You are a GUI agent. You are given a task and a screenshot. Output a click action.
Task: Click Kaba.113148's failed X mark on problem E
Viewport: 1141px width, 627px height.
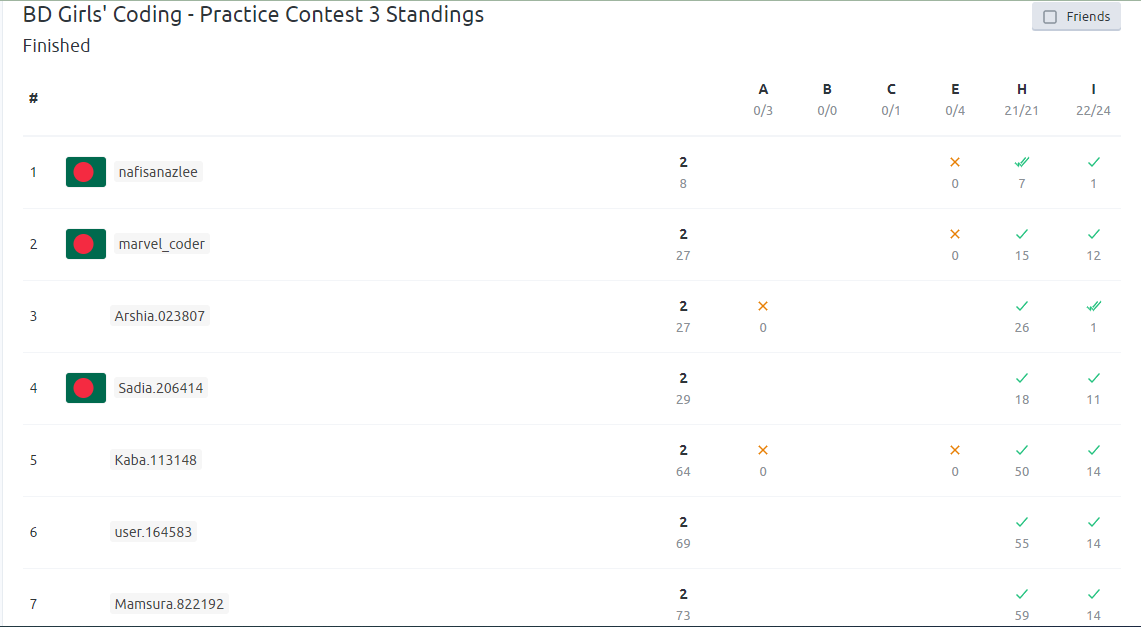click(x=955, y=450)
